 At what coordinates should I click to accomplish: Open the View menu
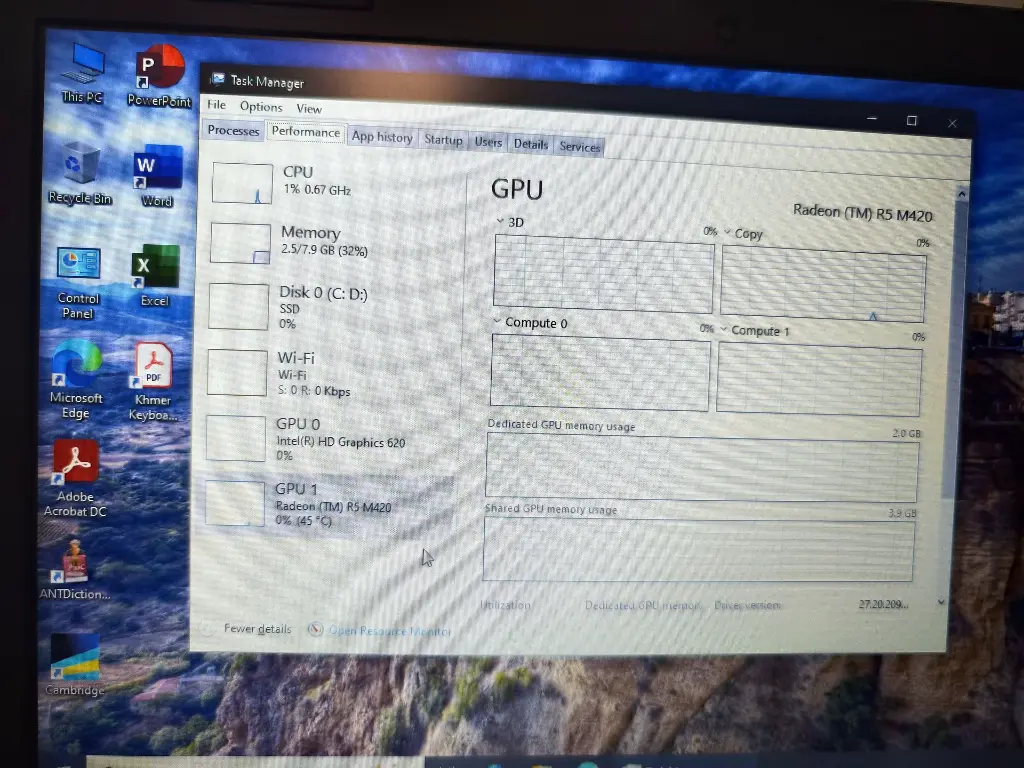pyautogui.click(x=309, y=108)
